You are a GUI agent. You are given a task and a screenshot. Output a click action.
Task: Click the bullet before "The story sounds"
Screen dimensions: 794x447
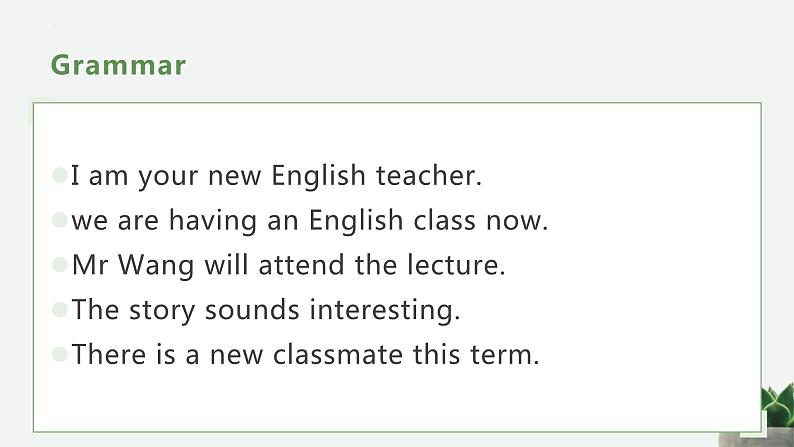point(60,309)
